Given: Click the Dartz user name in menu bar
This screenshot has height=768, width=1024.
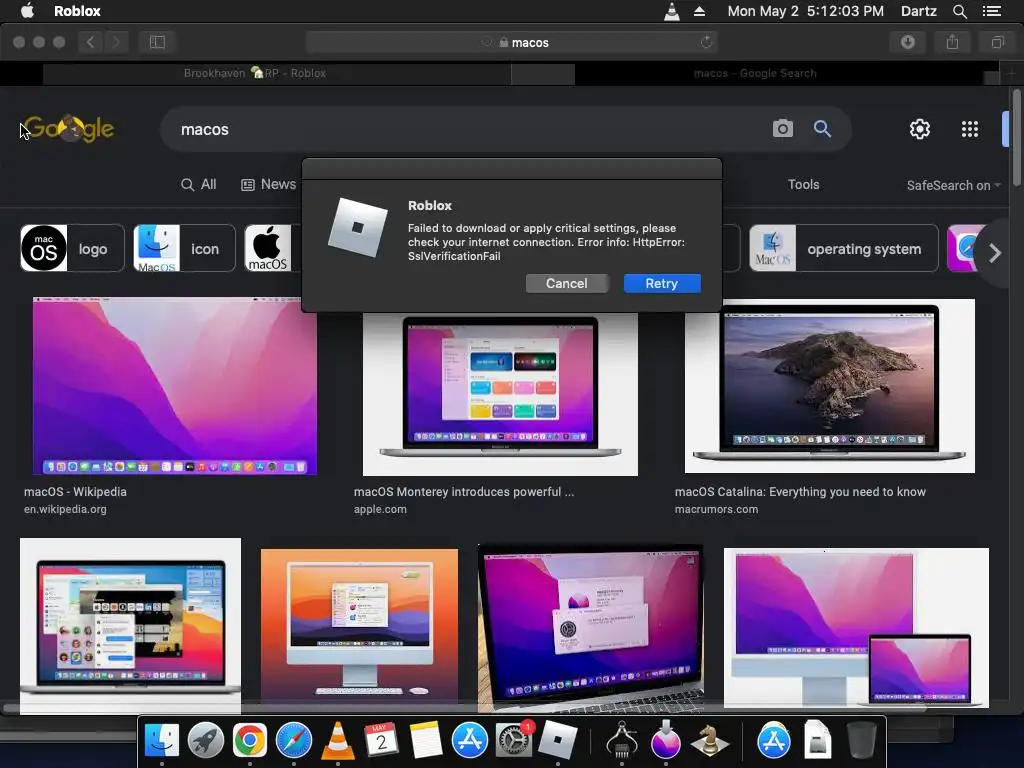Looking at the screenshot, I should click(x=918, y=11).
